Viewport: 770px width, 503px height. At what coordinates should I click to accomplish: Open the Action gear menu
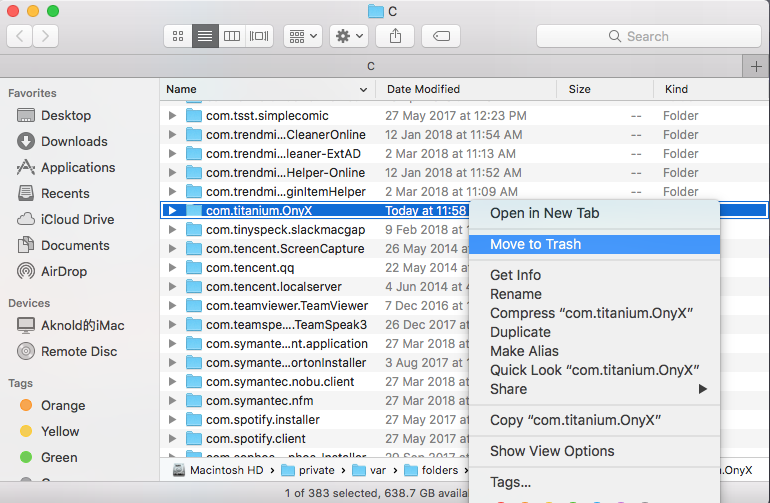[349, 36]
